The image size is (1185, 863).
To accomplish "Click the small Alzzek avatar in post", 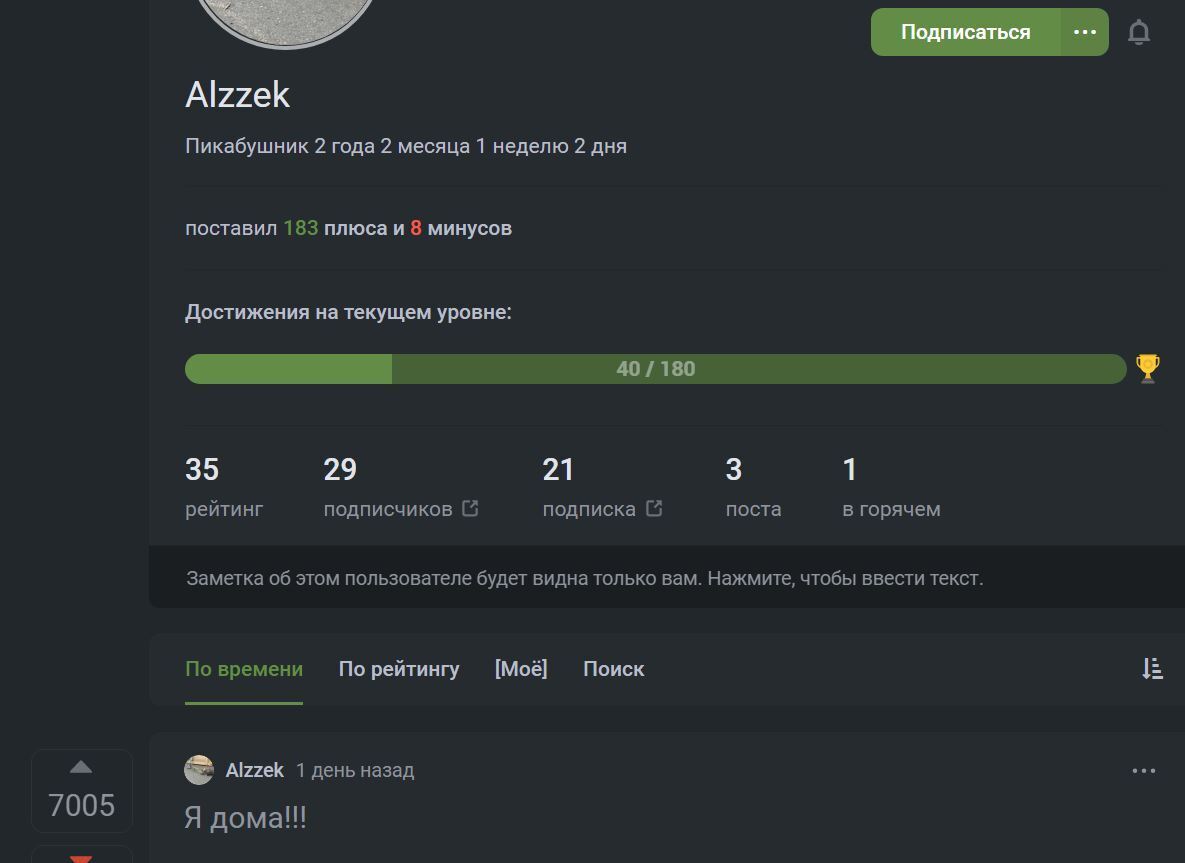I will [199, 770].
